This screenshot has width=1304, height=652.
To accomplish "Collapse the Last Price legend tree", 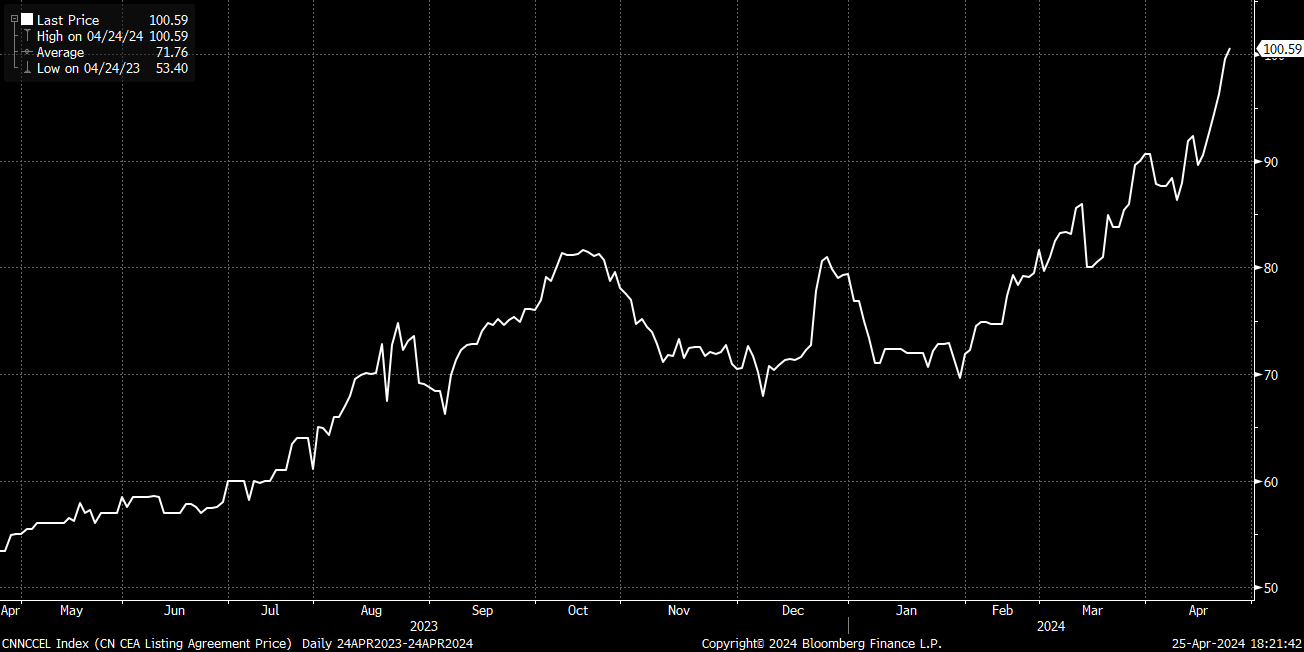I will click(14, 20).
